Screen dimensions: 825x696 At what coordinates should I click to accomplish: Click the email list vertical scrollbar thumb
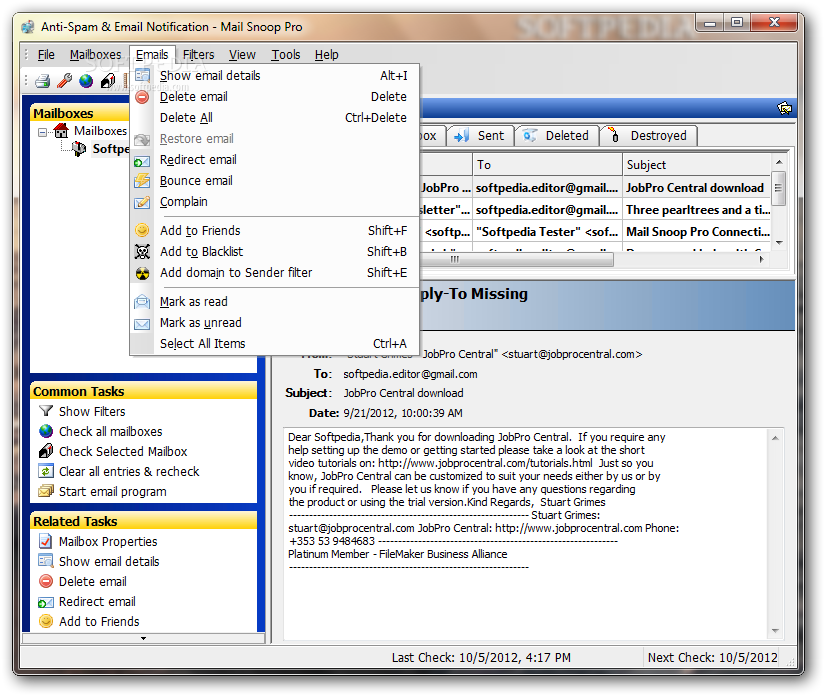(x=779, y=188)
